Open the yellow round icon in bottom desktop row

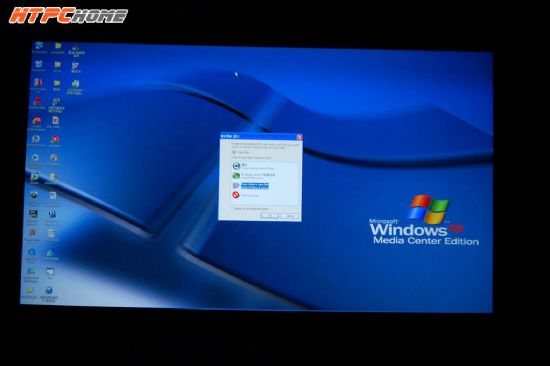pos(29,291)
